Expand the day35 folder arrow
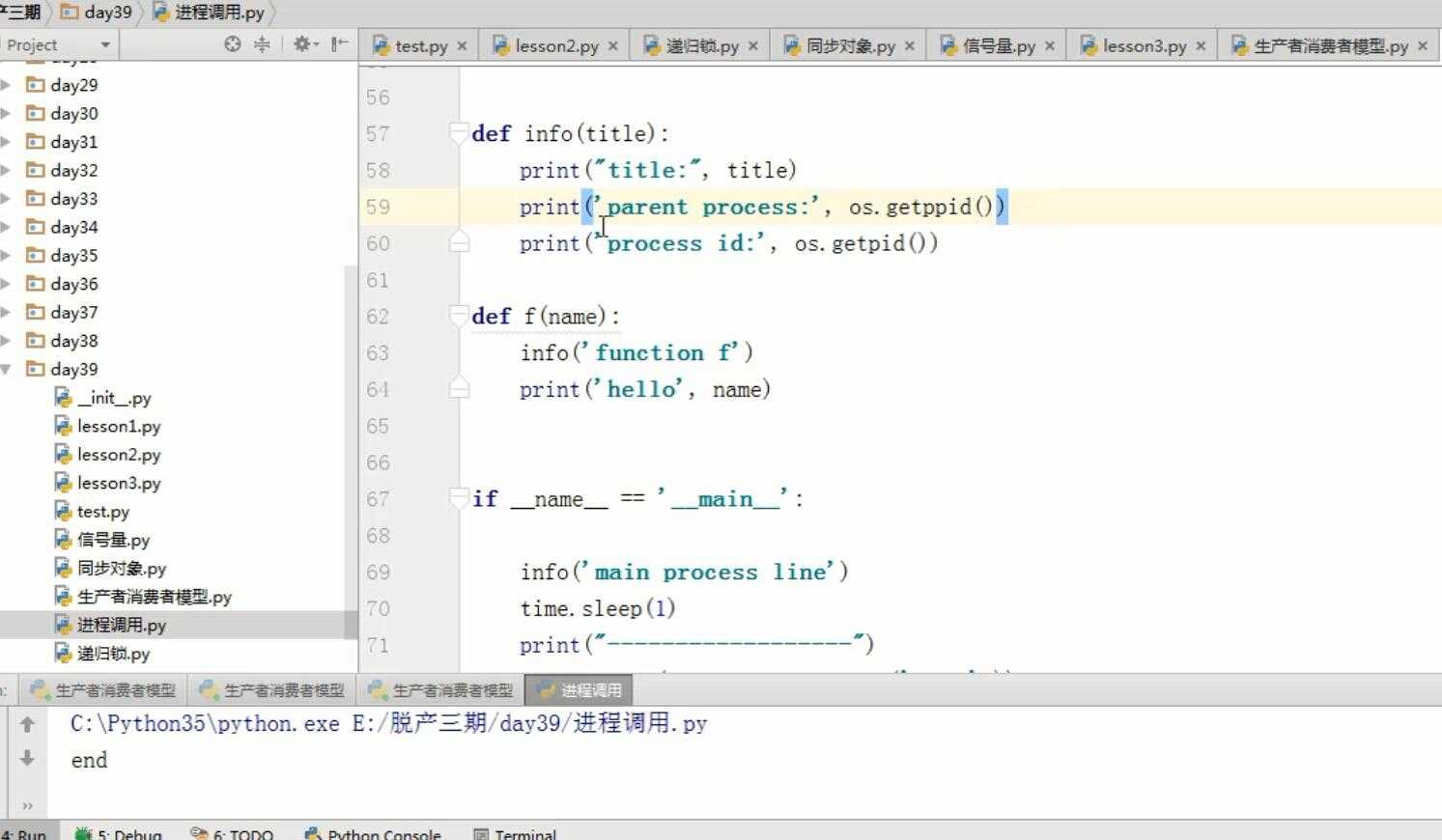 (x=6, y=256)
